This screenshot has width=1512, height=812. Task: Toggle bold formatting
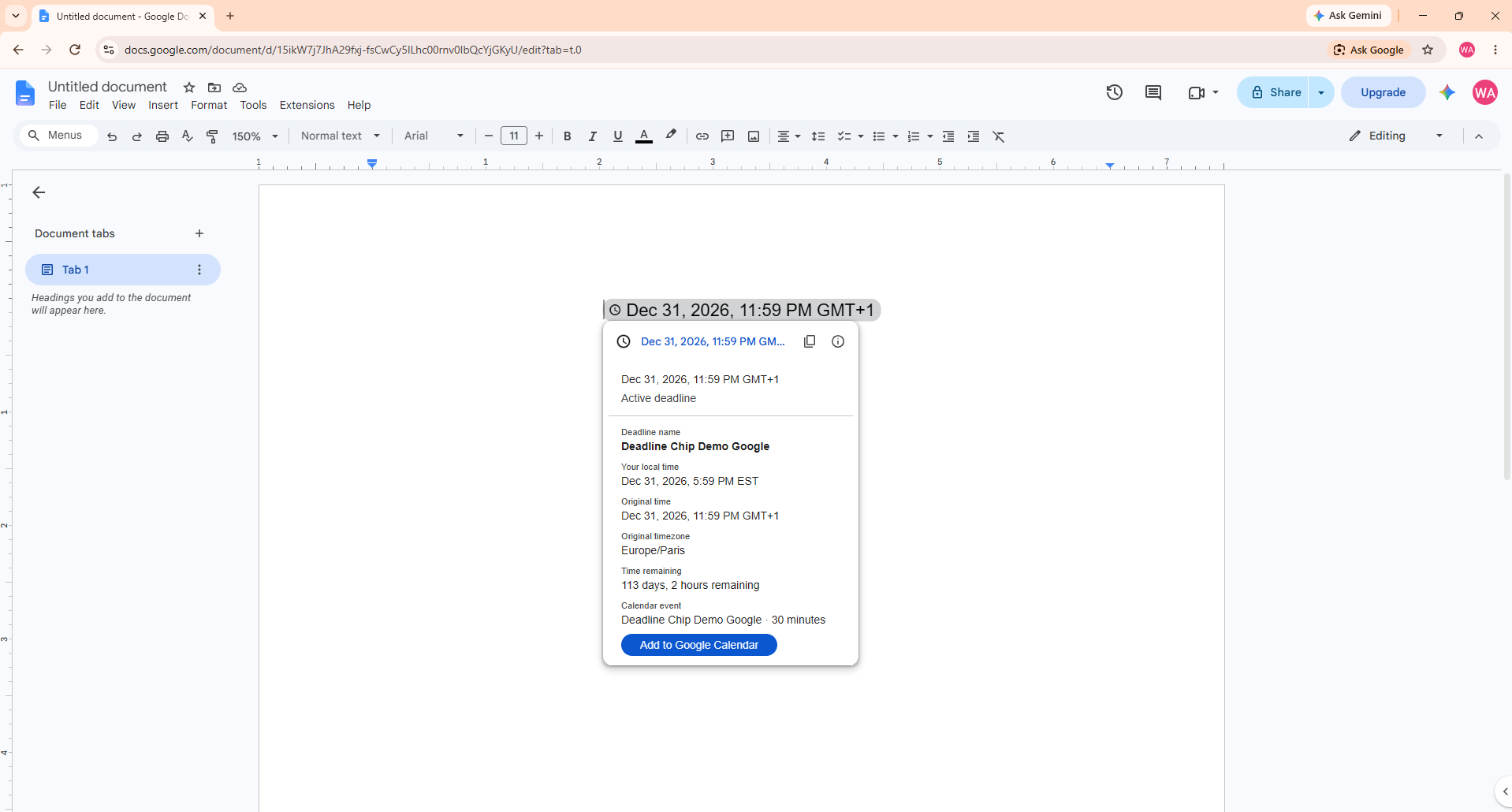coord(567,136)
